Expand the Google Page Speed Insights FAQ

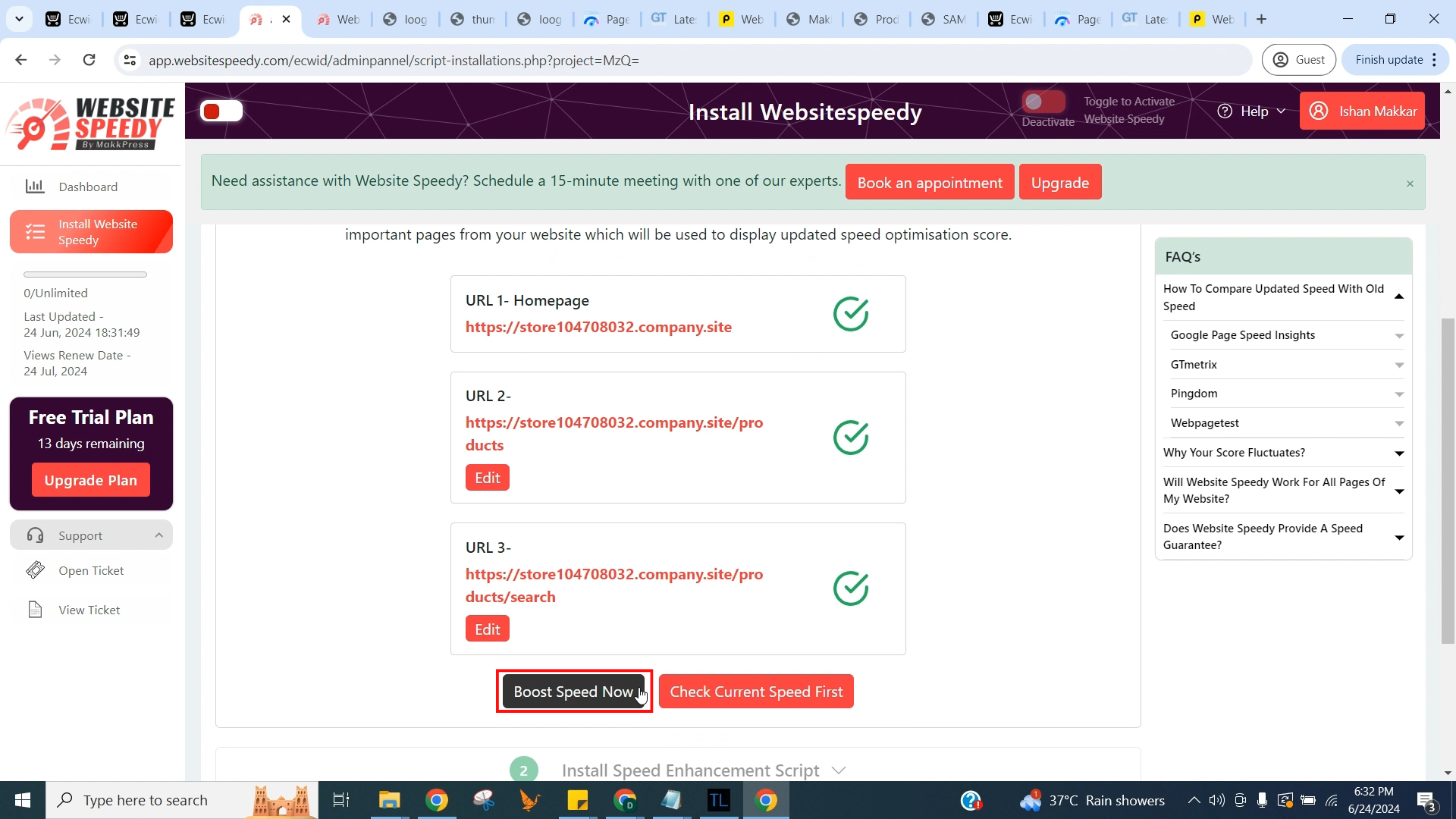[x=1287, y=335]
